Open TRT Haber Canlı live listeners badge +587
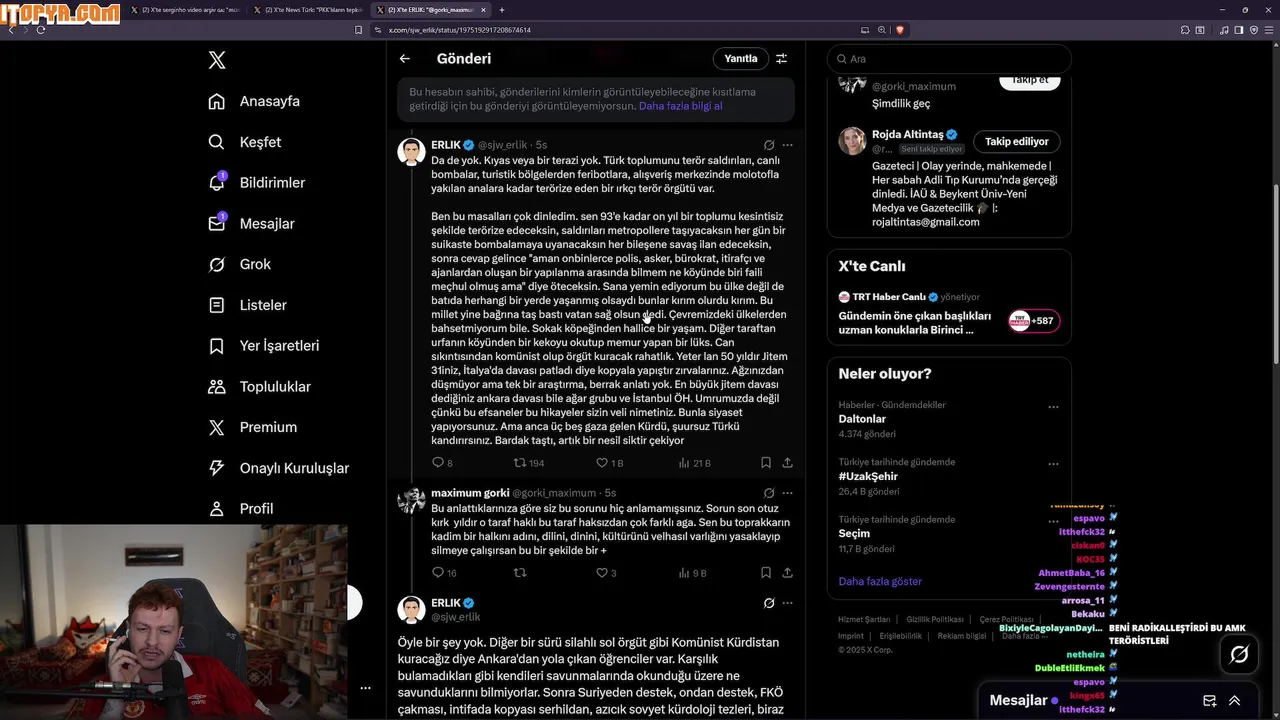Screen dimensions: 1280x720 pos(1034,321)
